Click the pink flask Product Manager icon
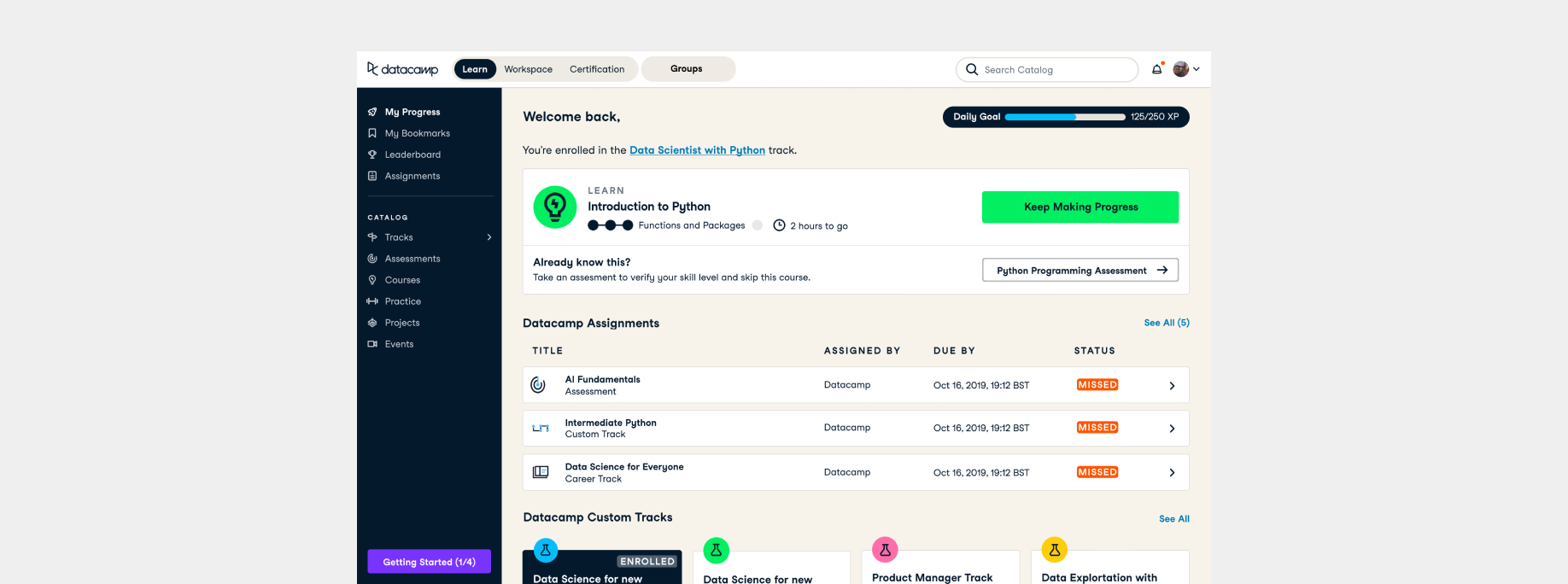 (x=885, y=550)
